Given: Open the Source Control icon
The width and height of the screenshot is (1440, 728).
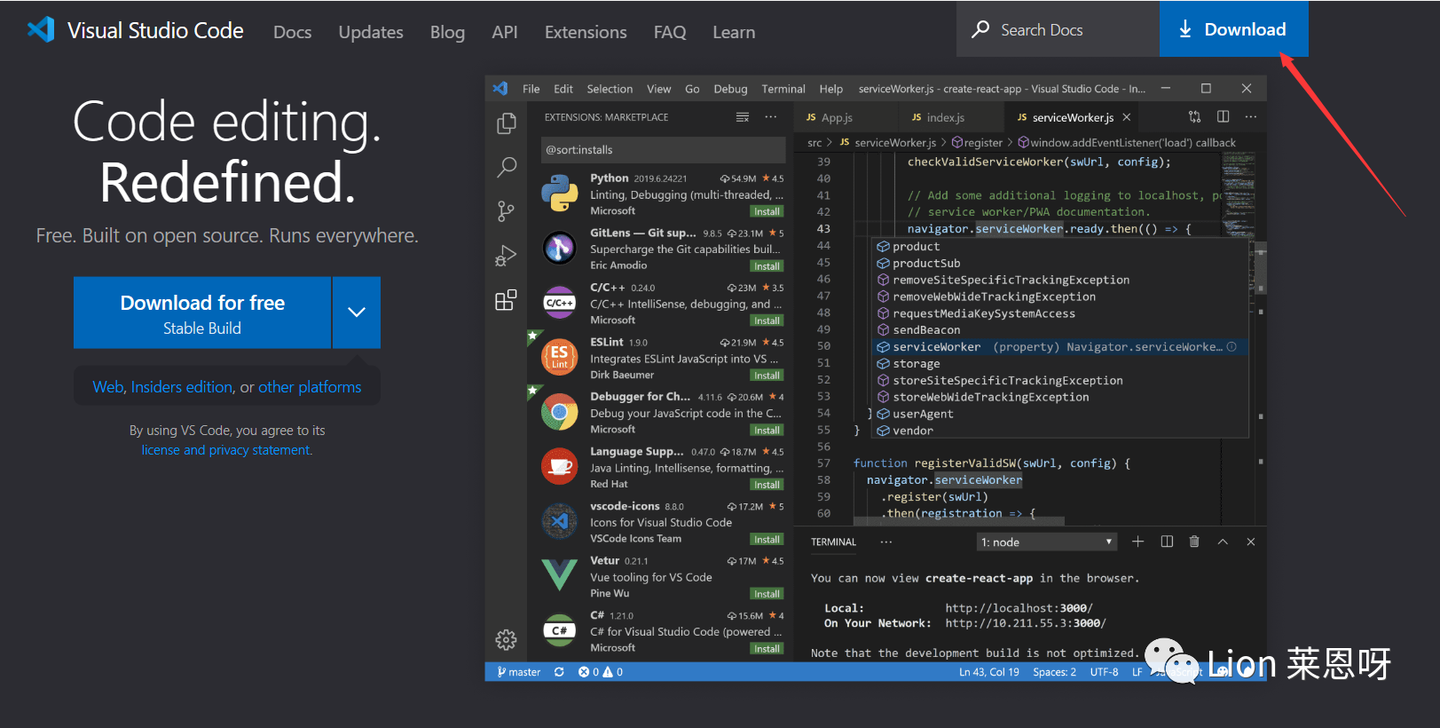Looking at the screenshot, I should click(506, 211).
